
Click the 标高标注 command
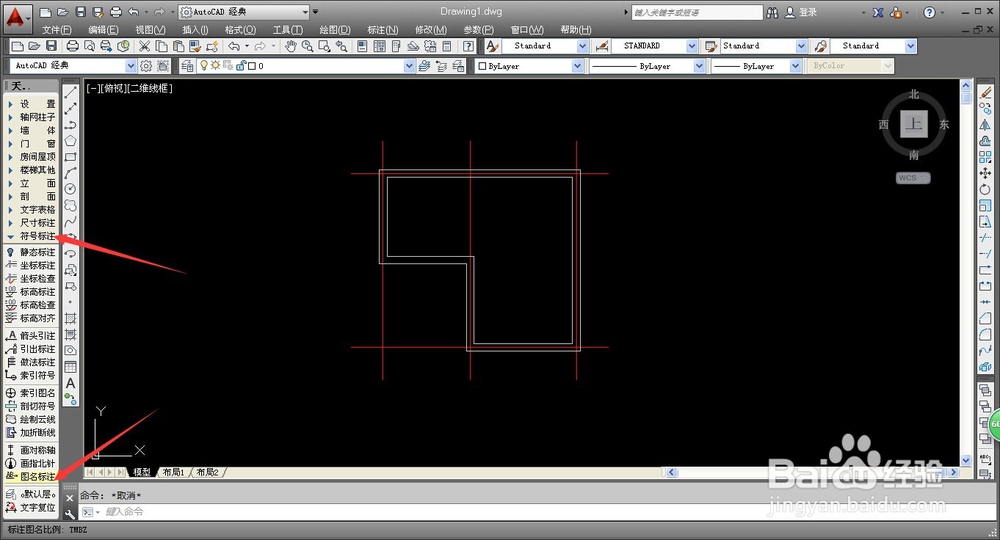tap(31, 291)
